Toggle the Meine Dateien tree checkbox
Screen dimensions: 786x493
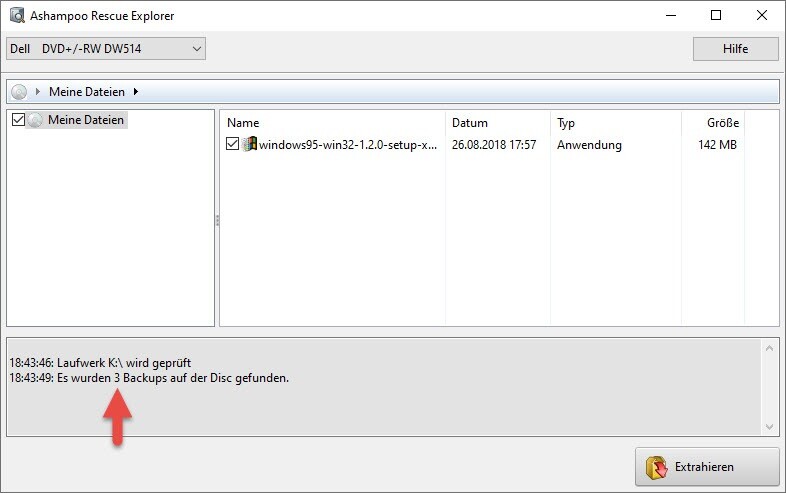pos(17,120)
